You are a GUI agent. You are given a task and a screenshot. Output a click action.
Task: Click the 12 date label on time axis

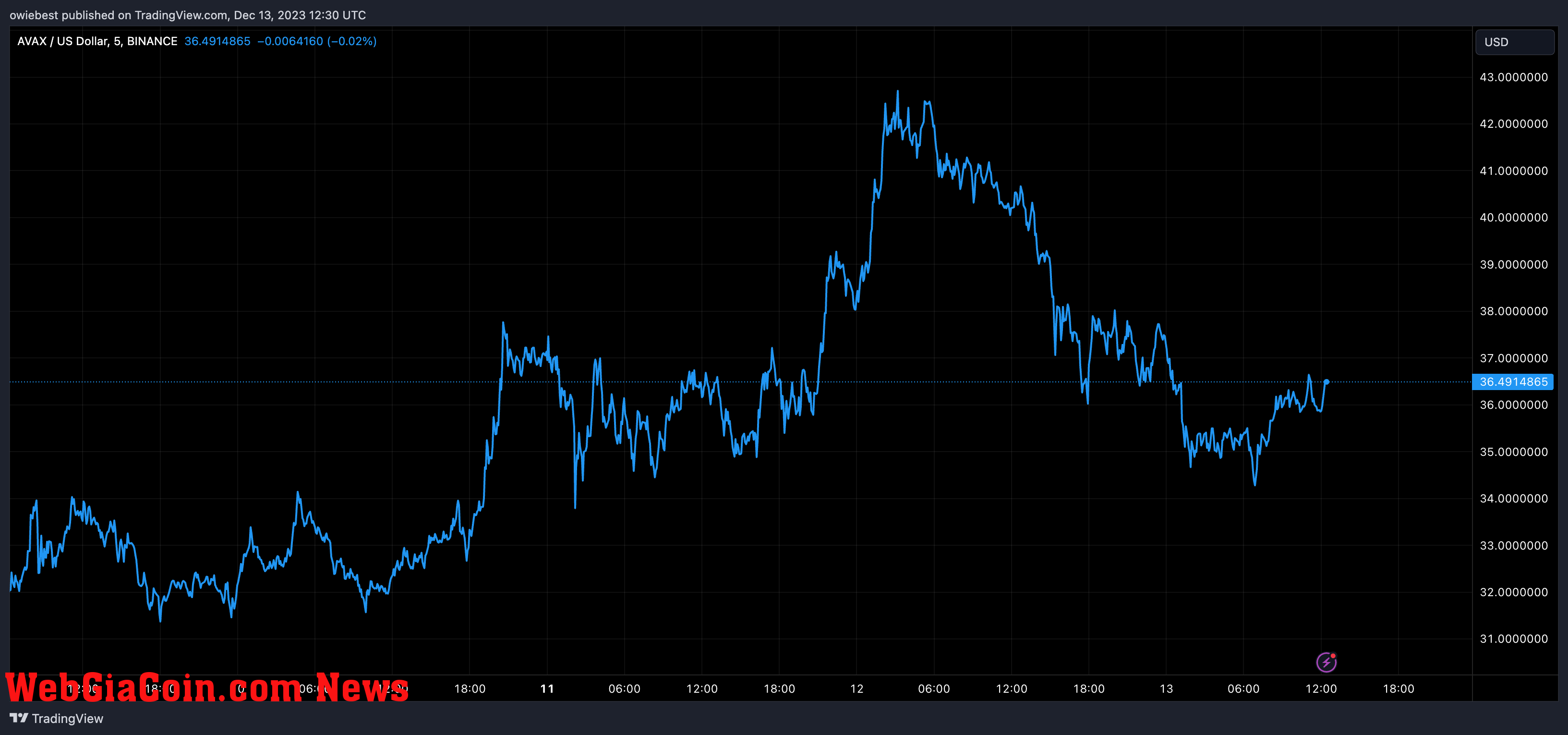click(x=856, y=689)
